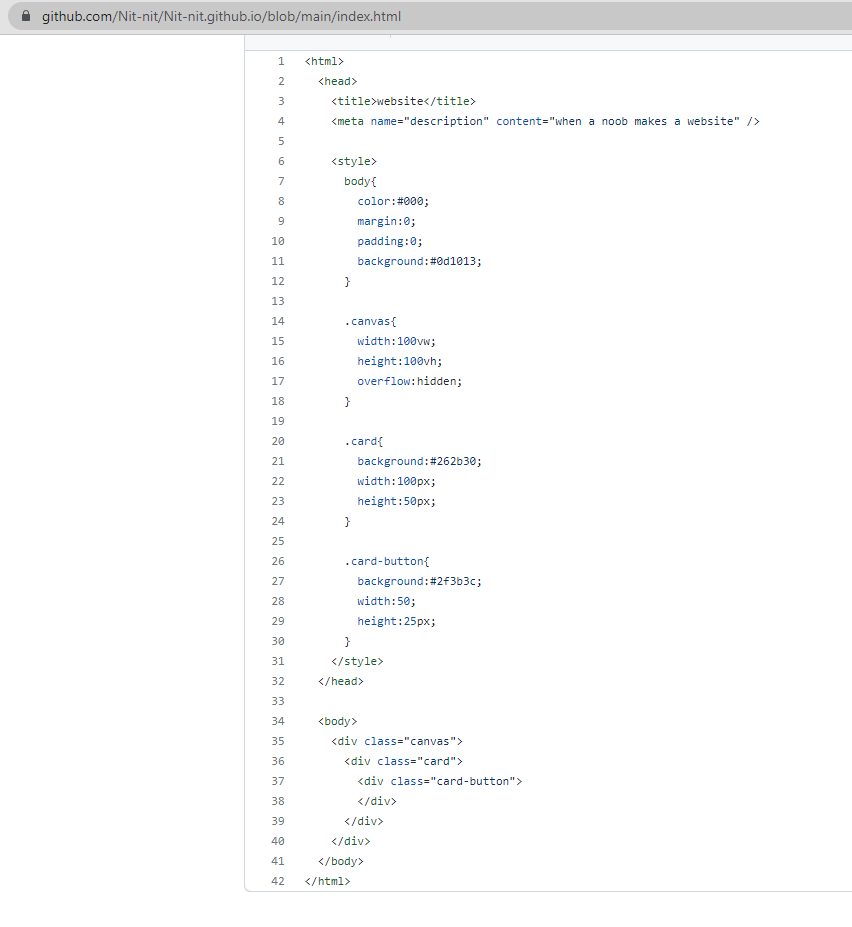Click the padding:0; declaration
Image resolution: width=852 pixels, height=927 pixels.
pos(390,241)
